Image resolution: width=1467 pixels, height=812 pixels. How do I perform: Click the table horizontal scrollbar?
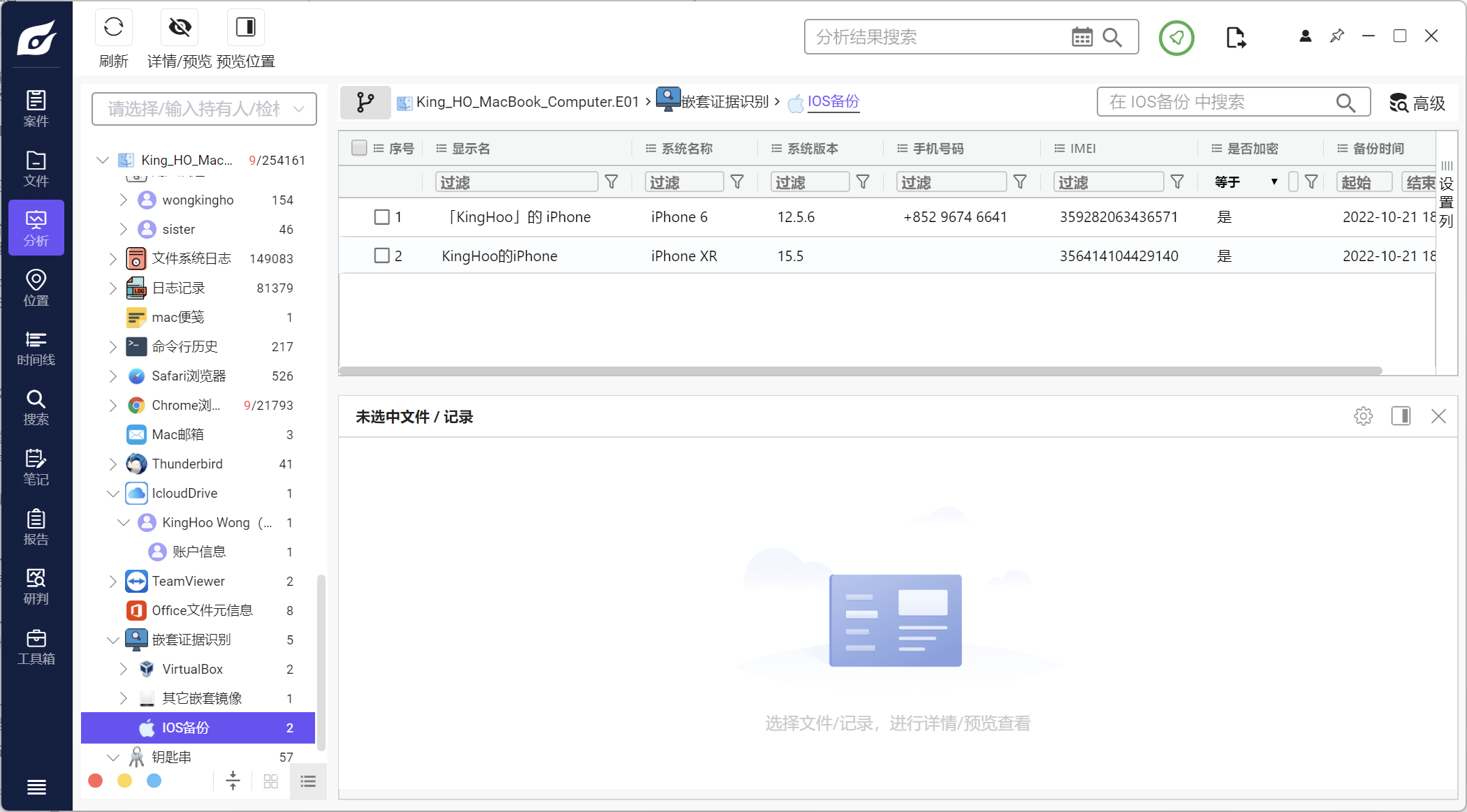point(861,371)
